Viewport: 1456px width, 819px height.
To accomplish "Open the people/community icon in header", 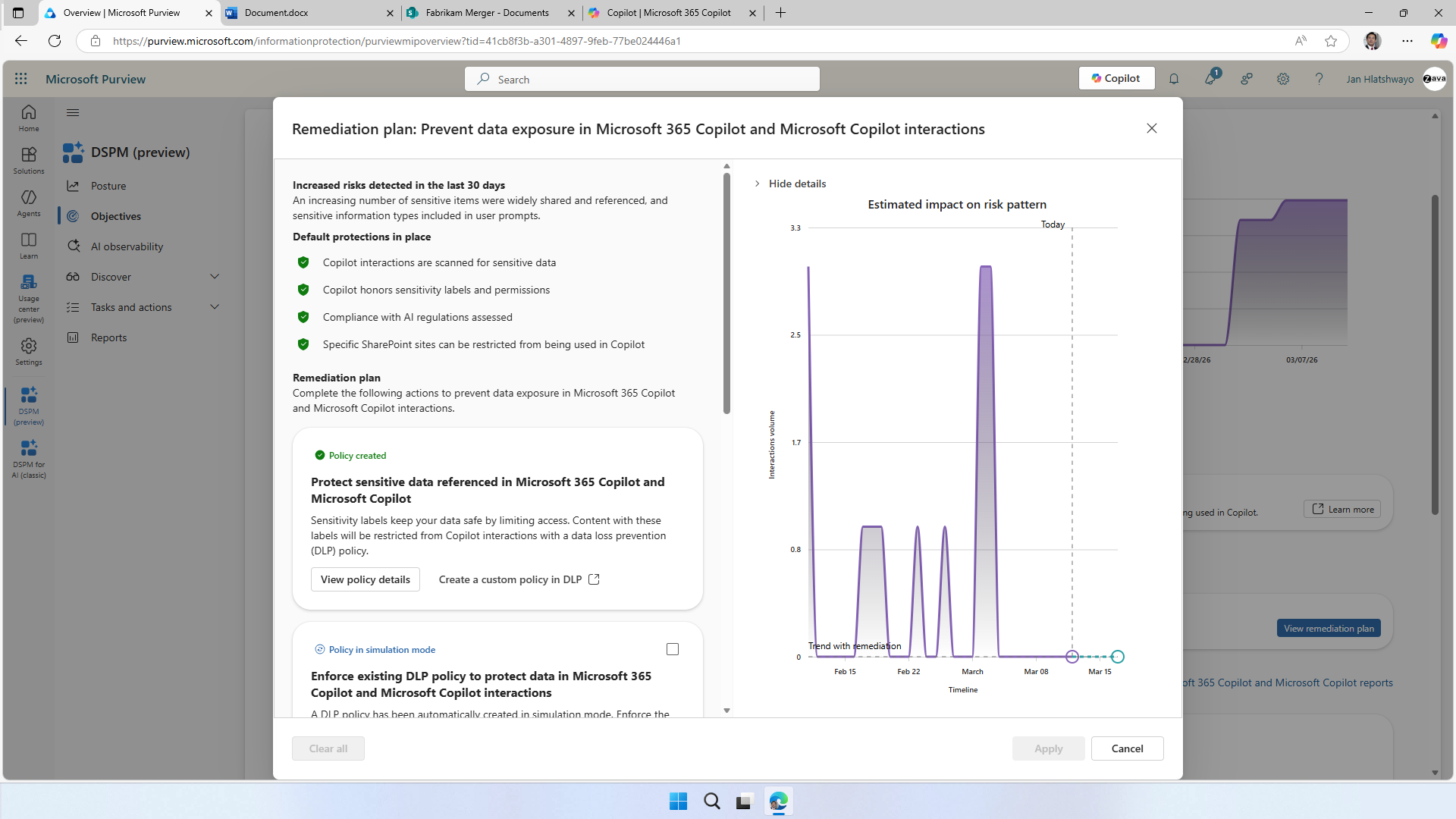I will click(x=1247, y=79).
